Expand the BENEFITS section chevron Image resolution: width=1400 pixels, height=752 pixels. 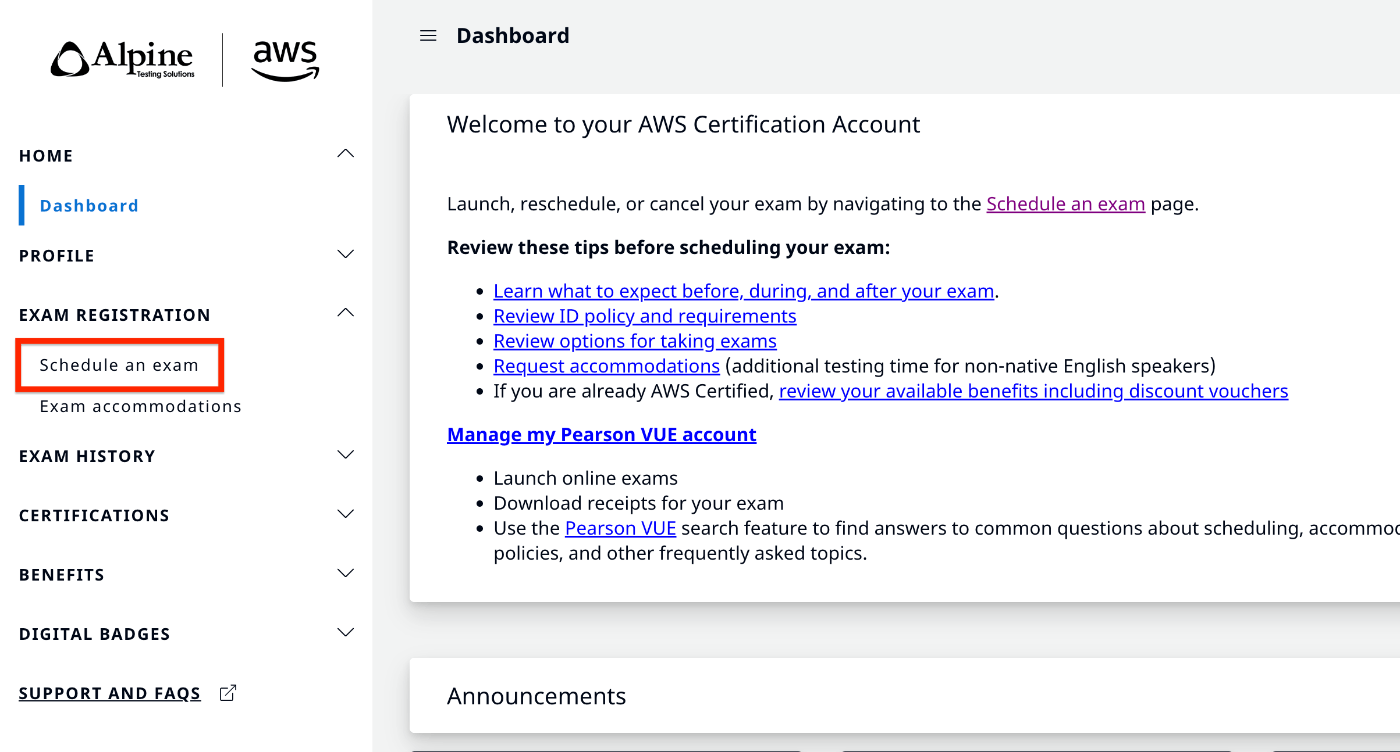tap(346, 573)
